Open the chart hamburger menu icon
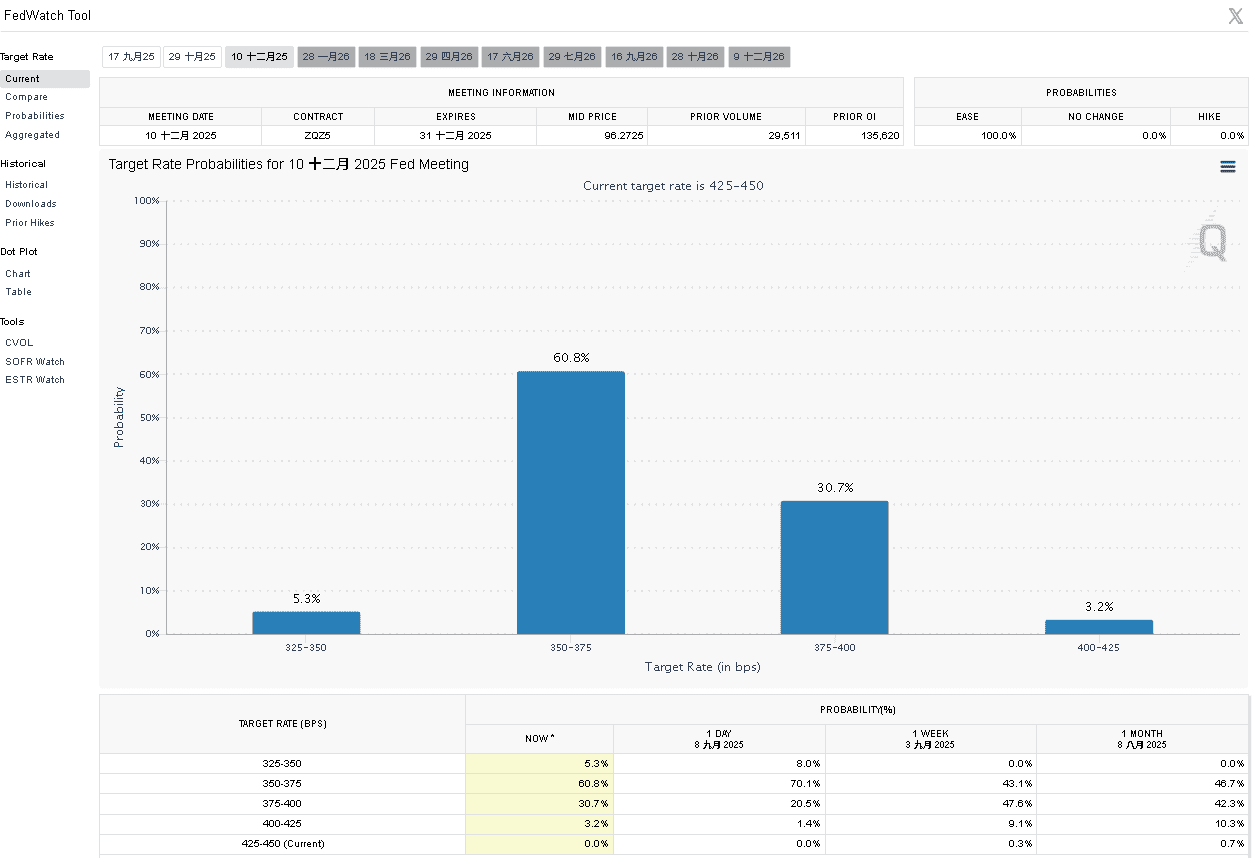1254x858 pixels. coord(1227,167)
